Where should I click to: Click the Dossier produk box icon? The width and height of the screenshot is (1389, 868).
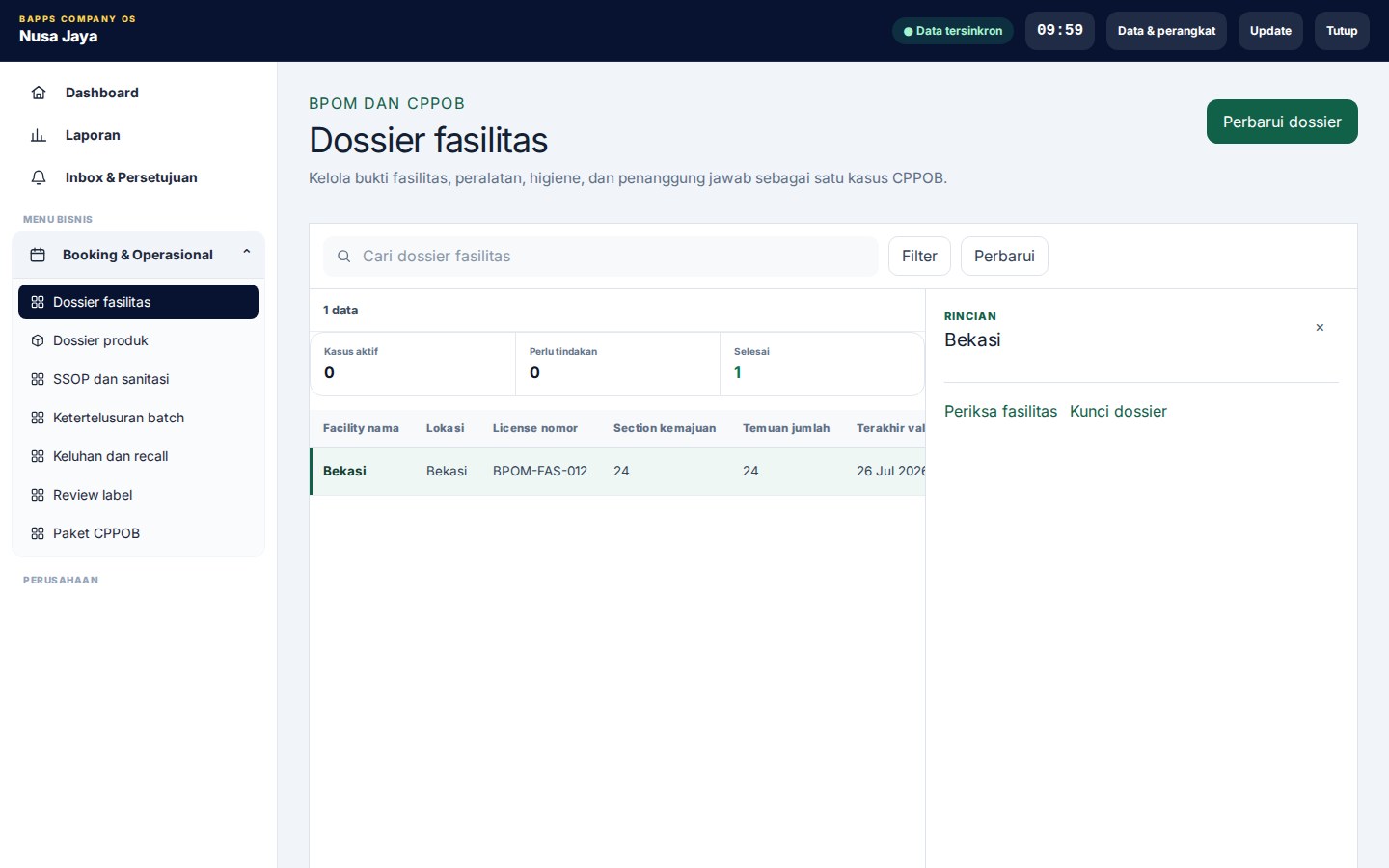tap(38, 340)
